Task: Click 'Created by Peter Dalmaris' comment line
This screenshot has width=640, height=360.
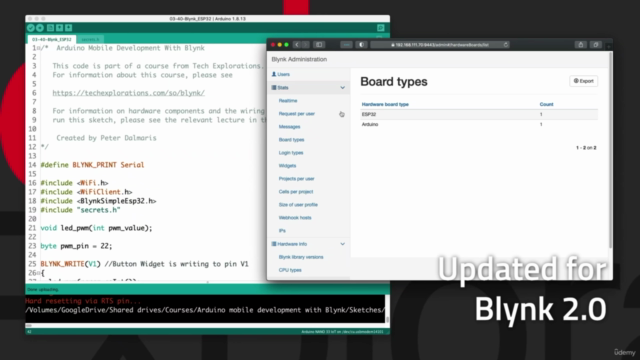Action: click(106, 138)
